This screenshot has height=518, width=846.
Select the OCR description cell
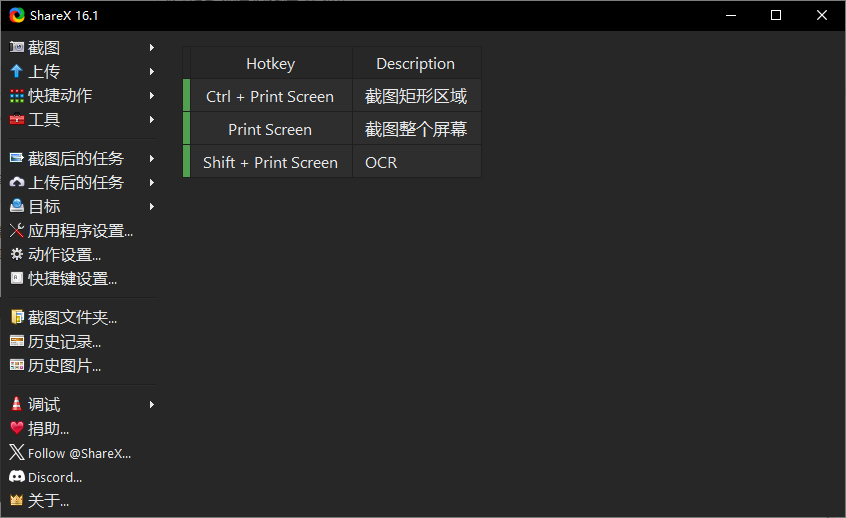(416, 162)
